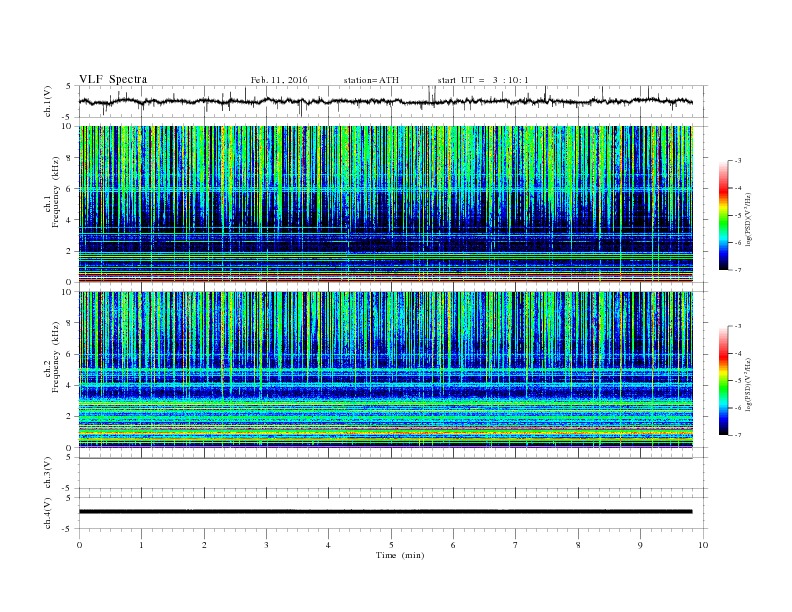Click the '-6' label on ch.2 color bar

738,408
